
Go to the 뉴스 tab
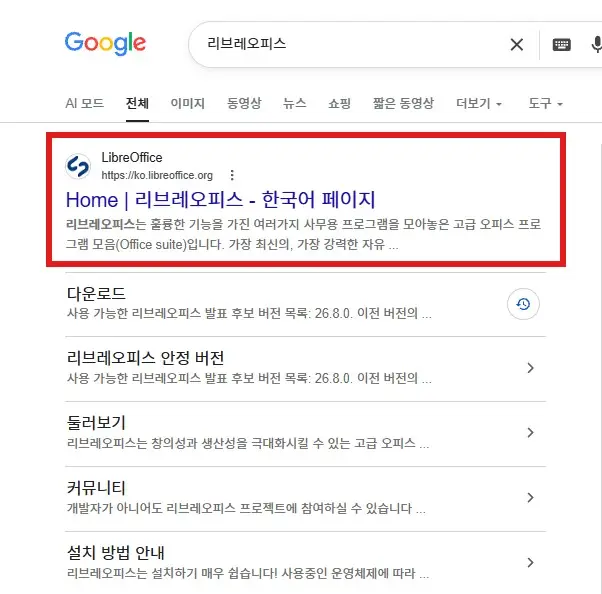click(x=295, y=103)
